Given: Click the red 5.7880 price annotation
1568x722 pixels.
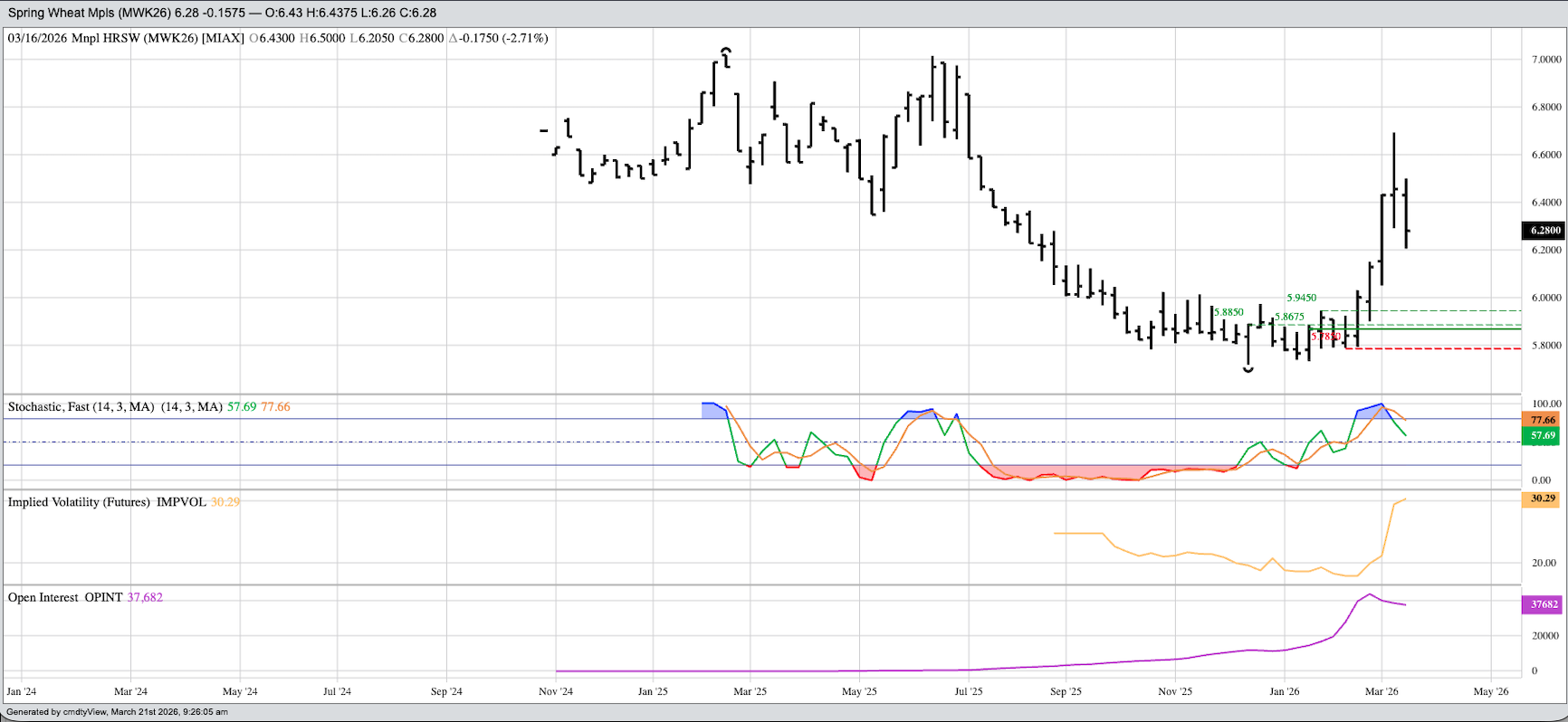Looking at the screenshot, I should (1325, 337).
